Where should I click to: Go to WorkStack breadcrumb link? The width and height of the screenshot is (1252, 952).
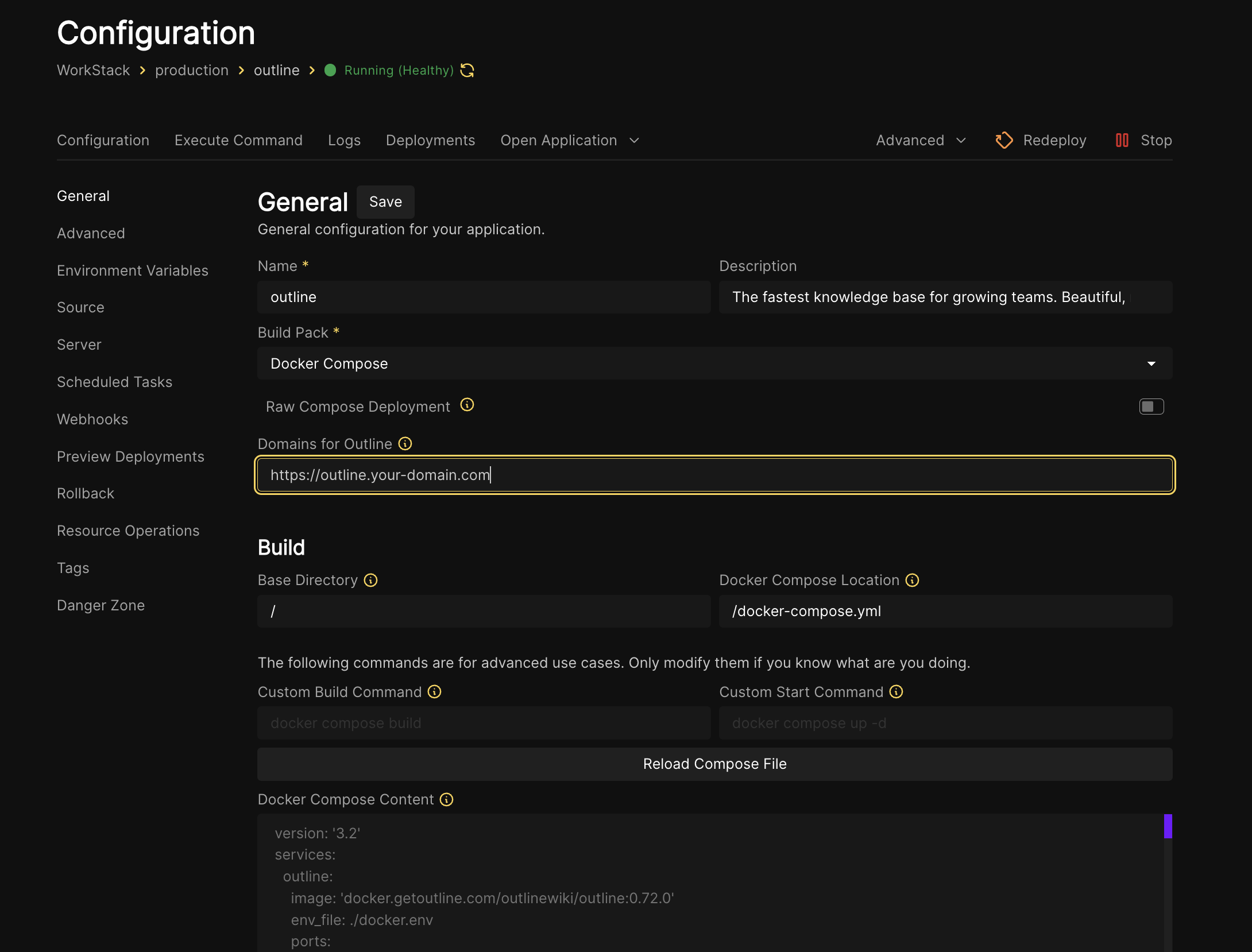[x=93, y=71]
